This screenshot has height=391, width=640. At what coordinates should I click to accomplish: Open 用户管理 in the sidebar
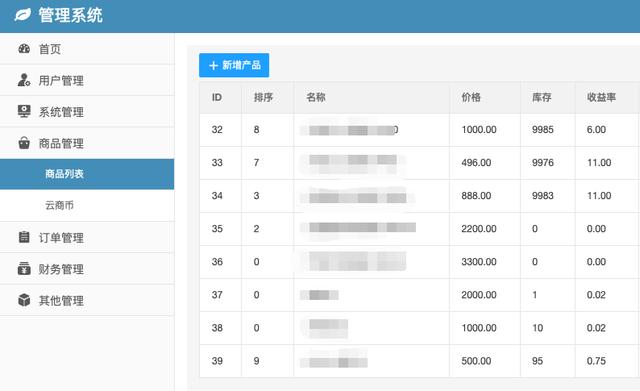pyautogui.click(x=87, y=80)
